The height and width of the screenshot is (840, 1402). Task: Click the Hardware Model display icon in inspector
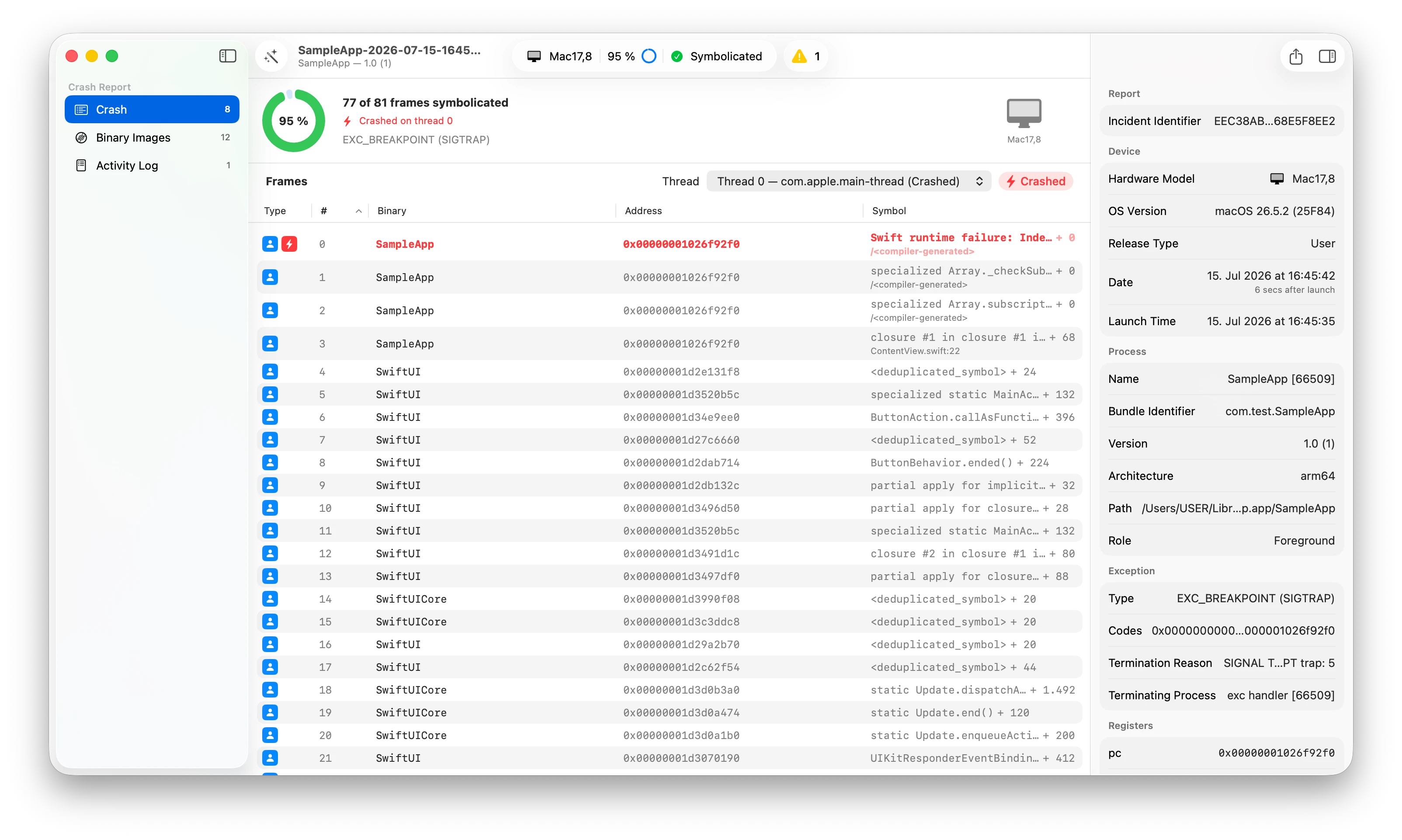coord(1277,179)
